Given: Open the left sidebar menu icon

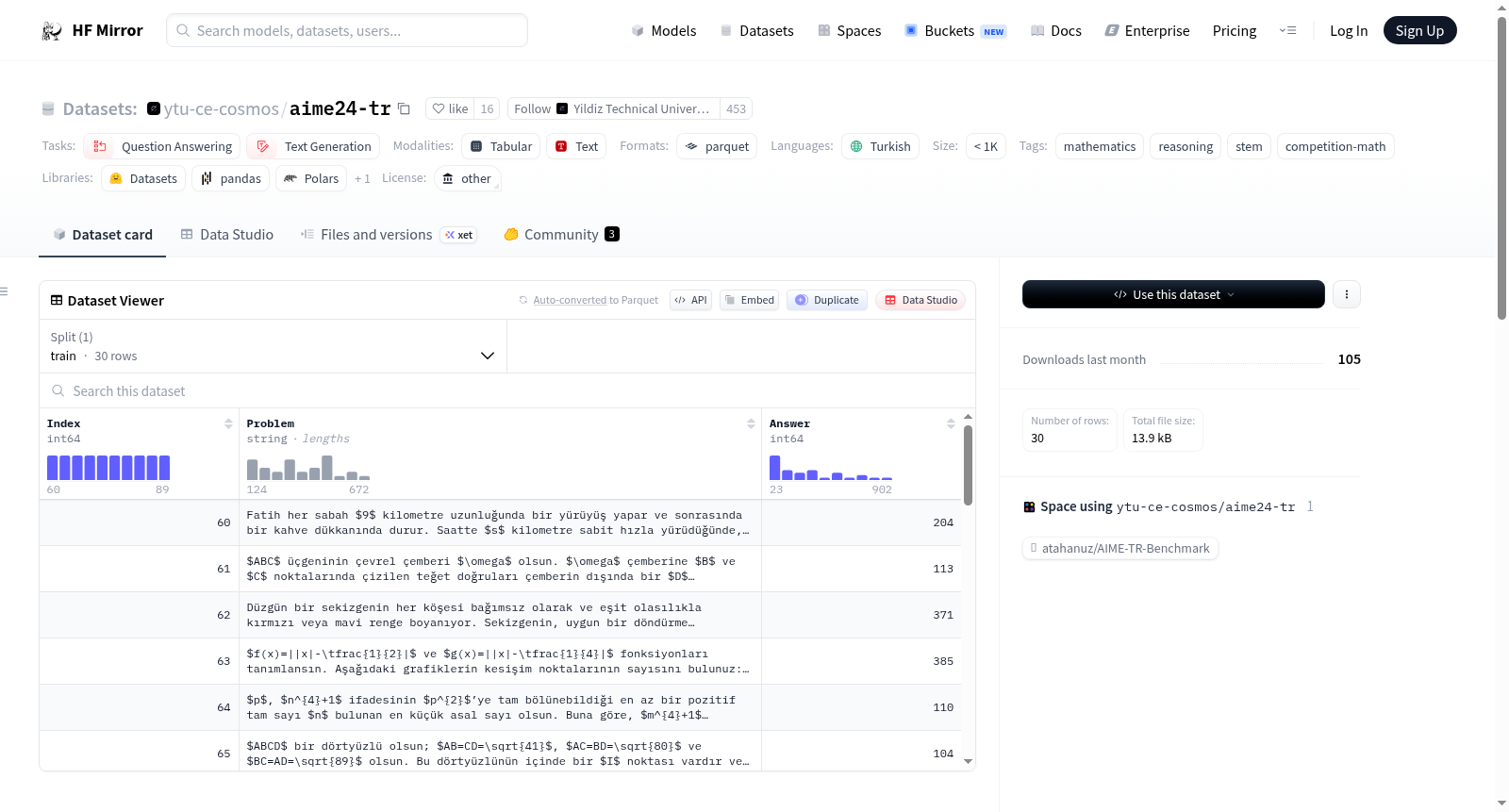Looking at the screenshot, I should pos(4,291).
